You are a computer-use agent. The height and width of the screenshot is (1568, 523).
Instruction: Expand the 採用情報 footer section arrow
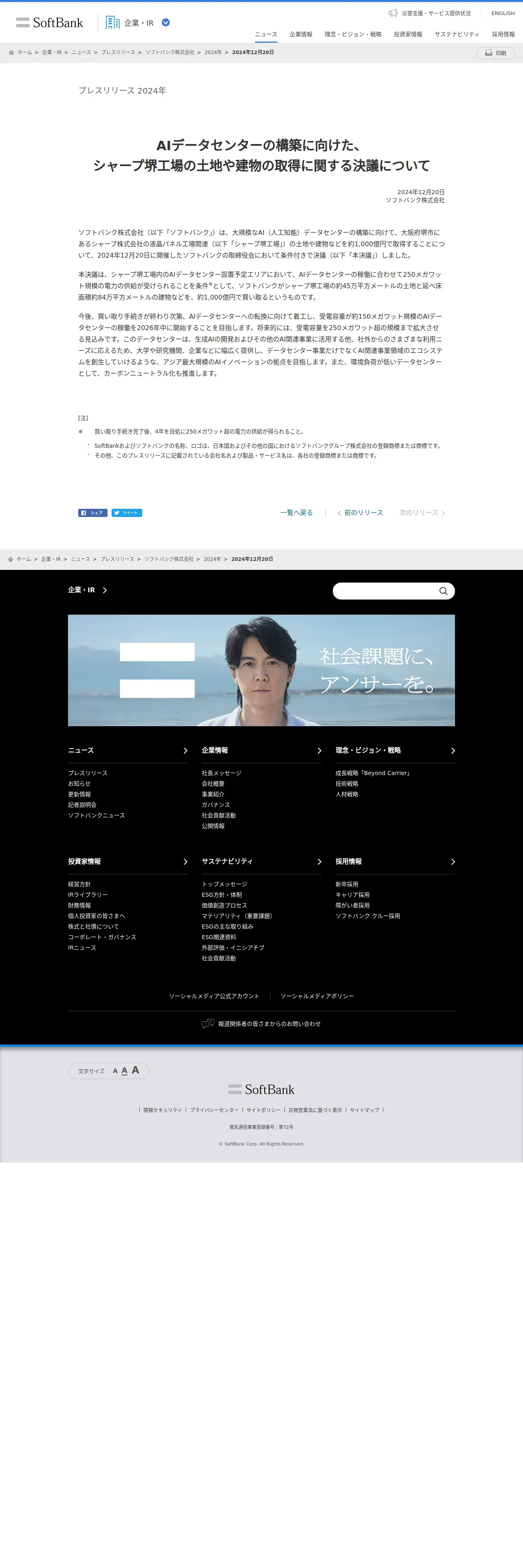(453, 862)
